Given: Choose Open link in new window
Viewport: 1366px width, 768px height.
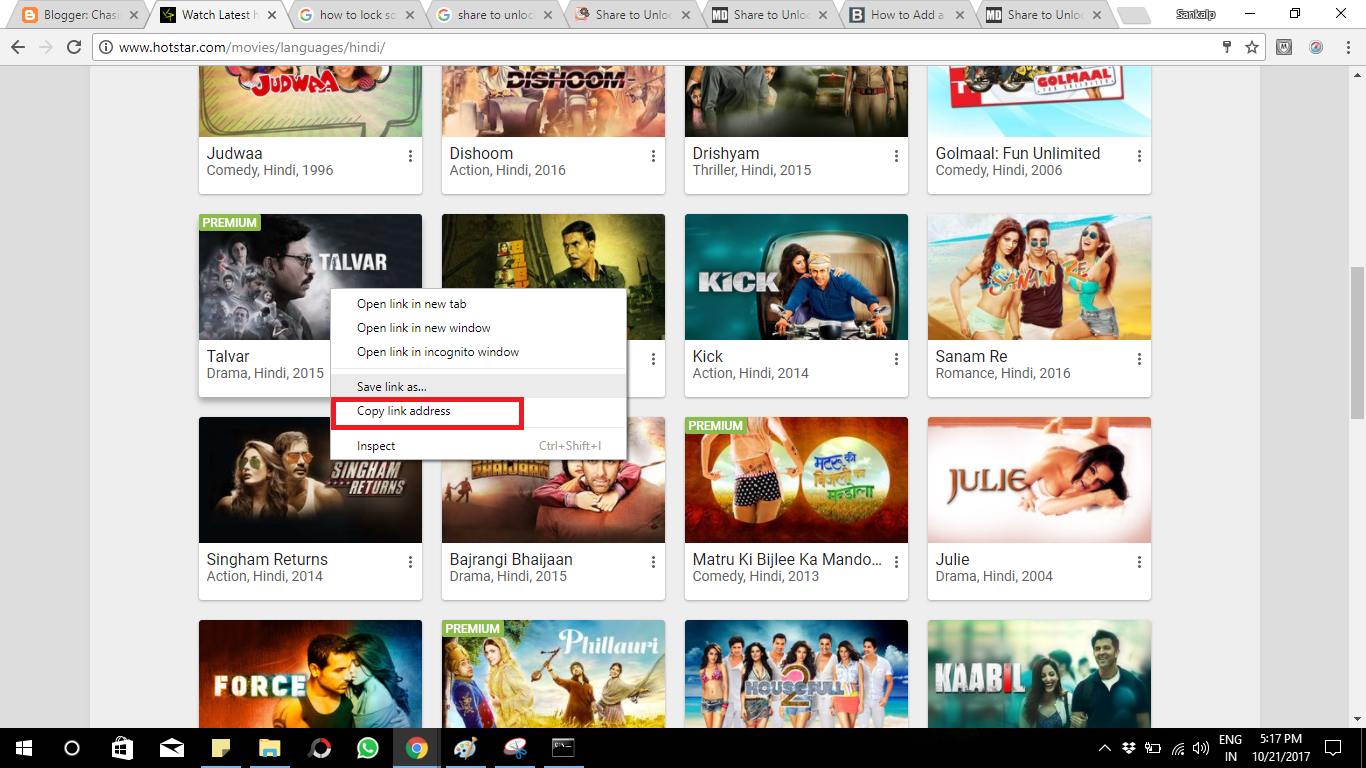Looking at the screenshot, I should tap(478, 328).
